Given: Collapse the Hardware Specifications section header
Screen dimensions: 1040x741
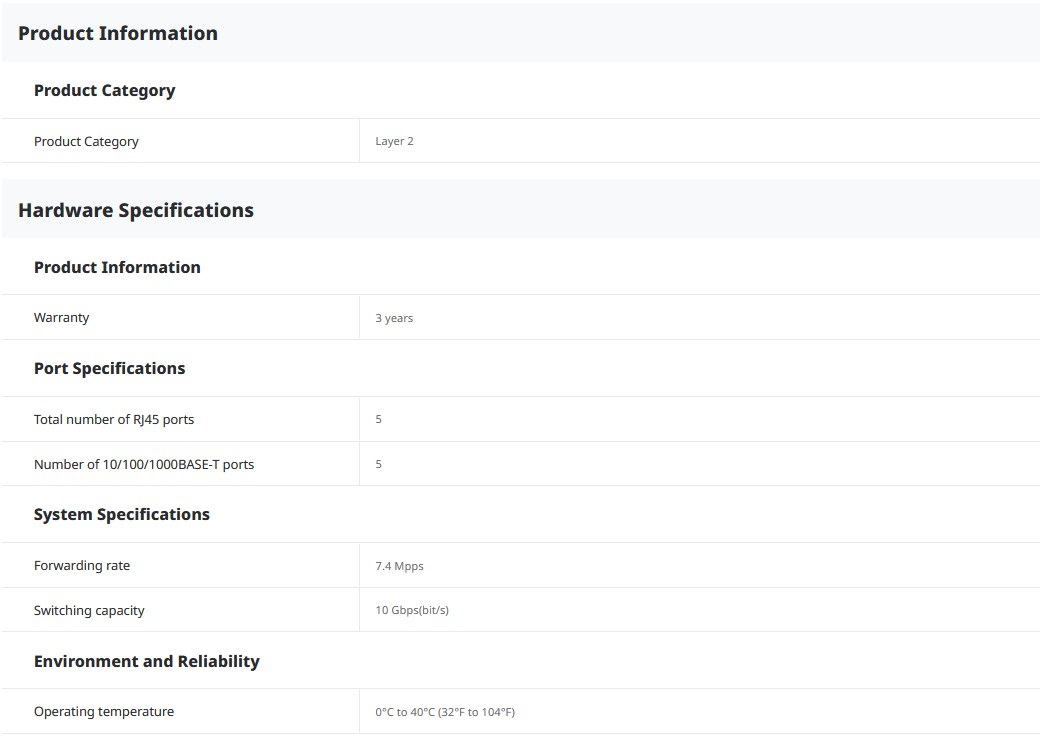Looking at the screenshot, I should [x=136, y=210].
